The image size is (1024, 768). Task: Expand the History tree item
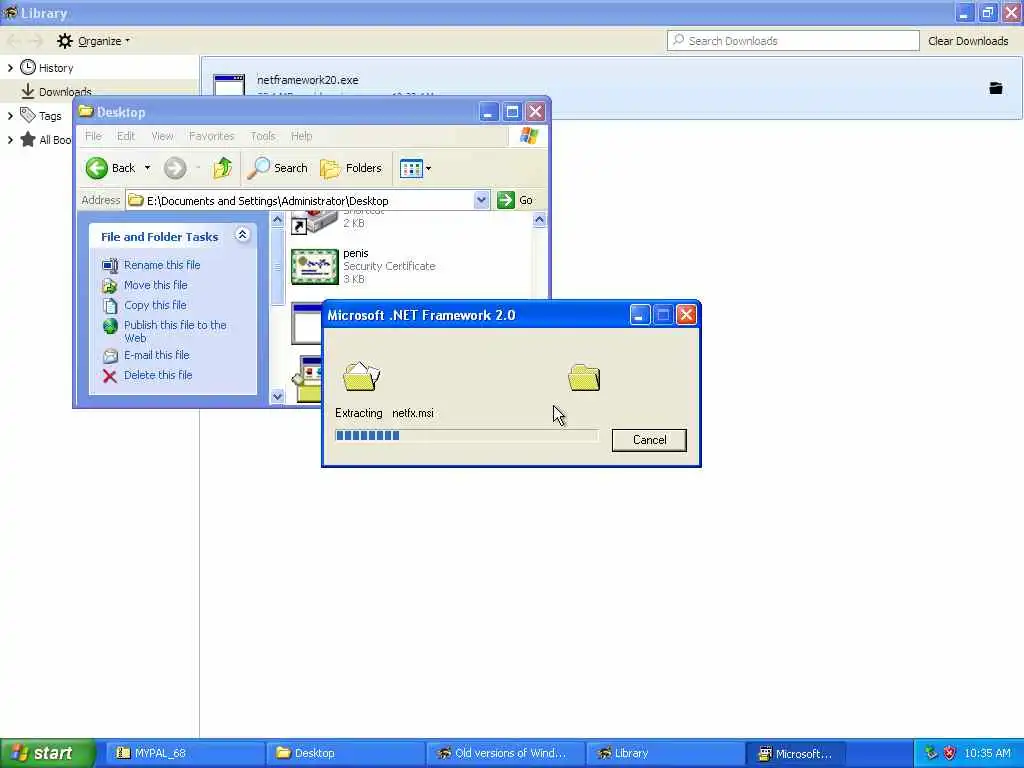tap(10, 68)
